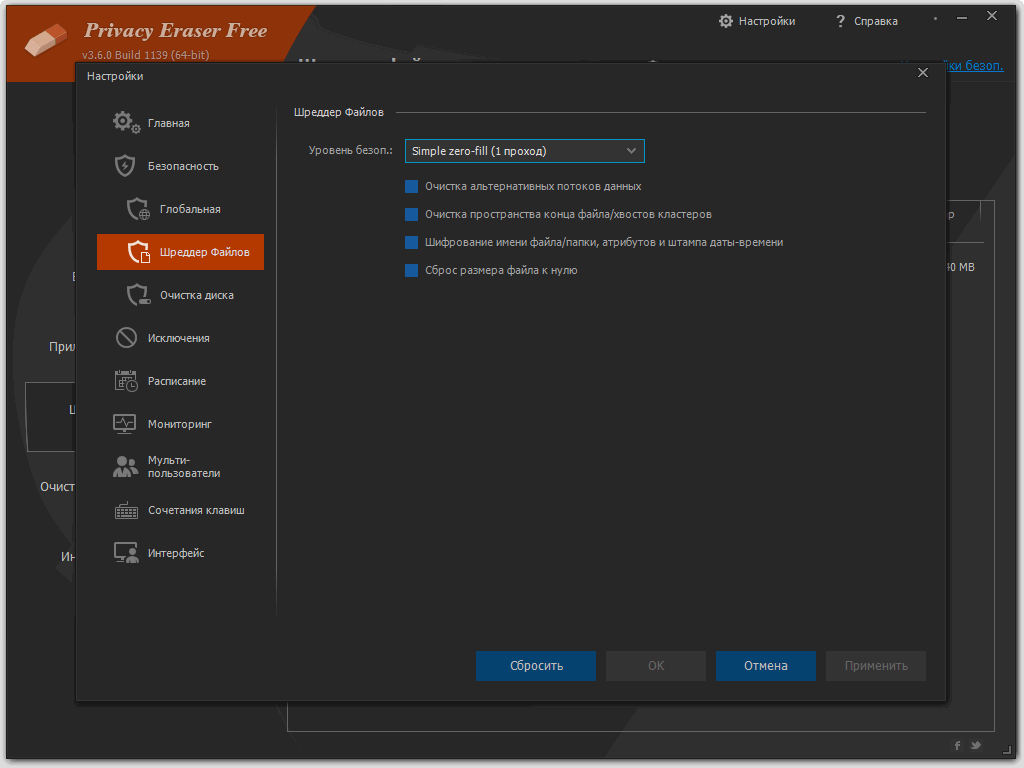This screenshot has width=1024, height=768.
Task: Minimize the Privacy Eraser main window
Action: [962, 18]
